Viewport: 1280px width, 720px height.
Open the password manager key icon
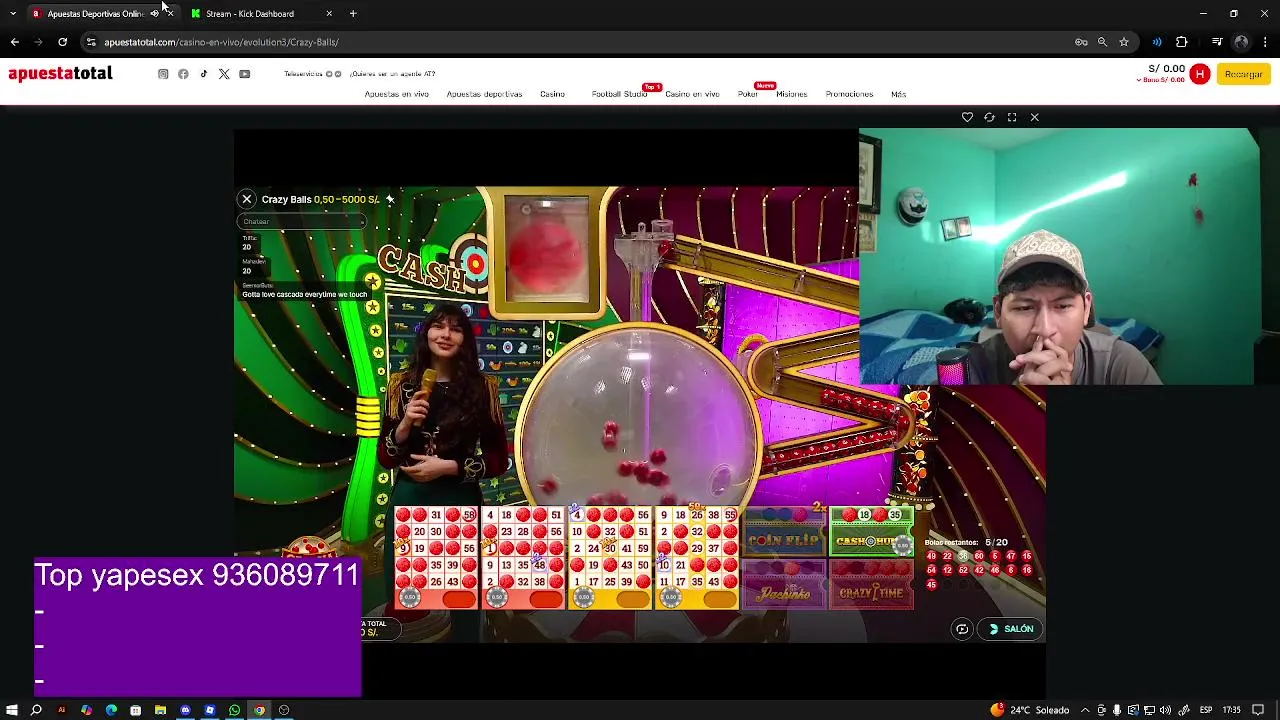click(x=1081, y=42)
